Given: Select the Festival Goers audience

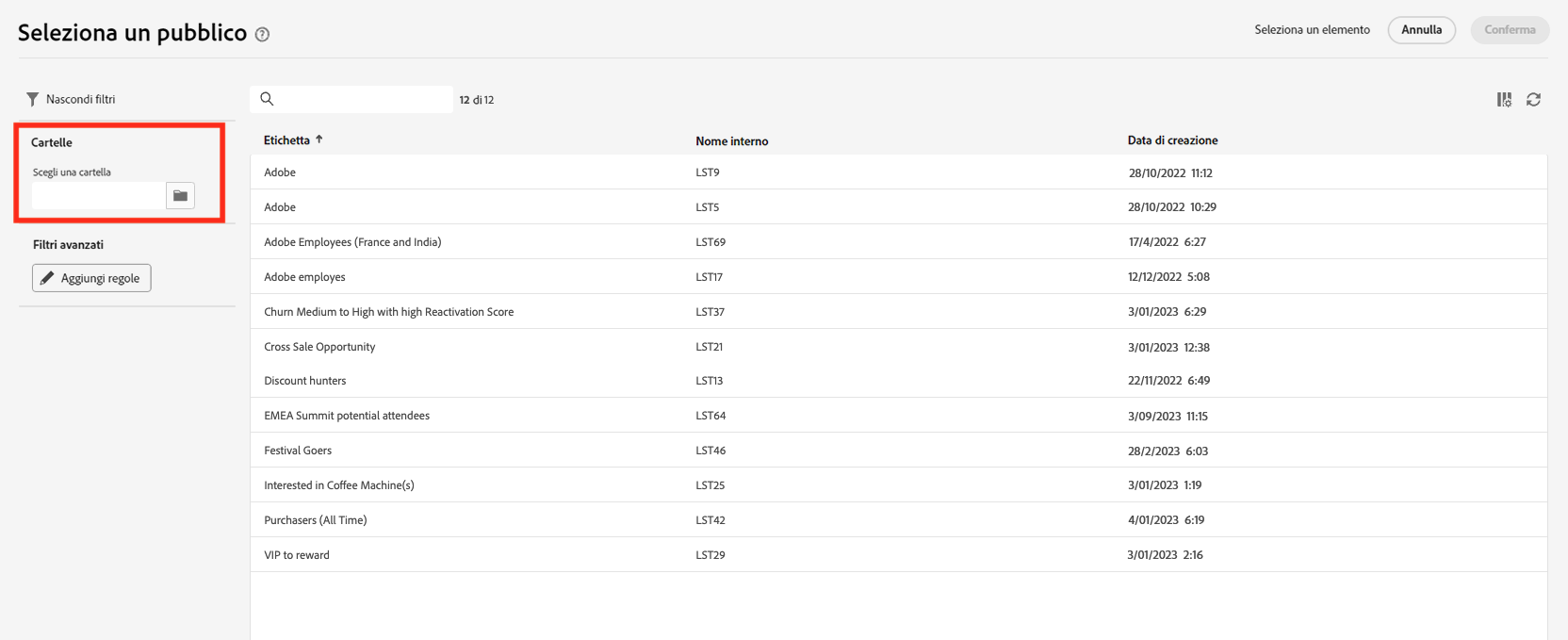Looking at the screenshot, I should (298, 451).
